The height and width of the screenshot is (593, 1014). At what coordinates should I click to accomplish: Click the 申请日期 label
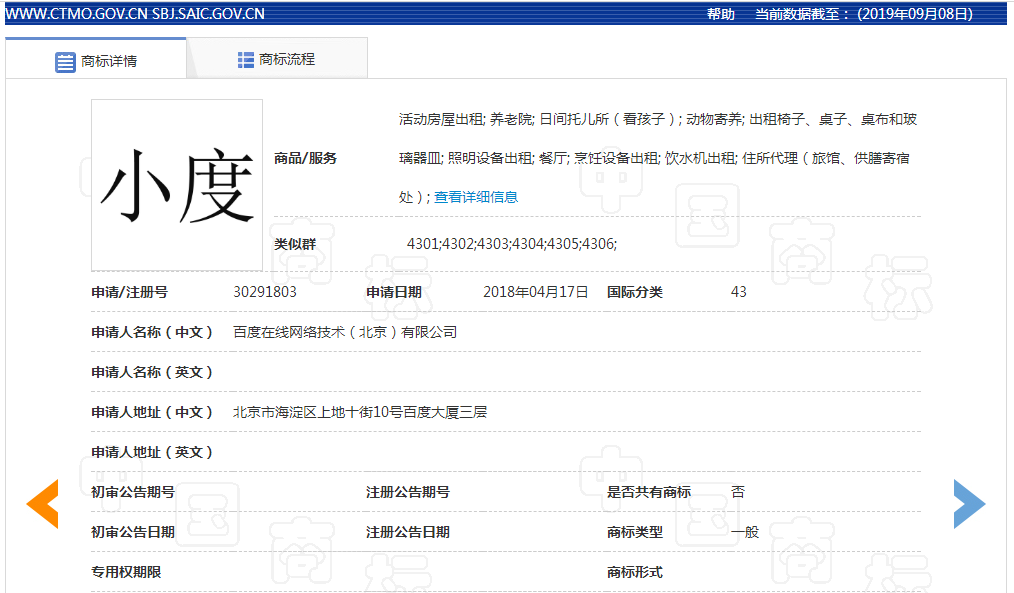tap(394, 292)
